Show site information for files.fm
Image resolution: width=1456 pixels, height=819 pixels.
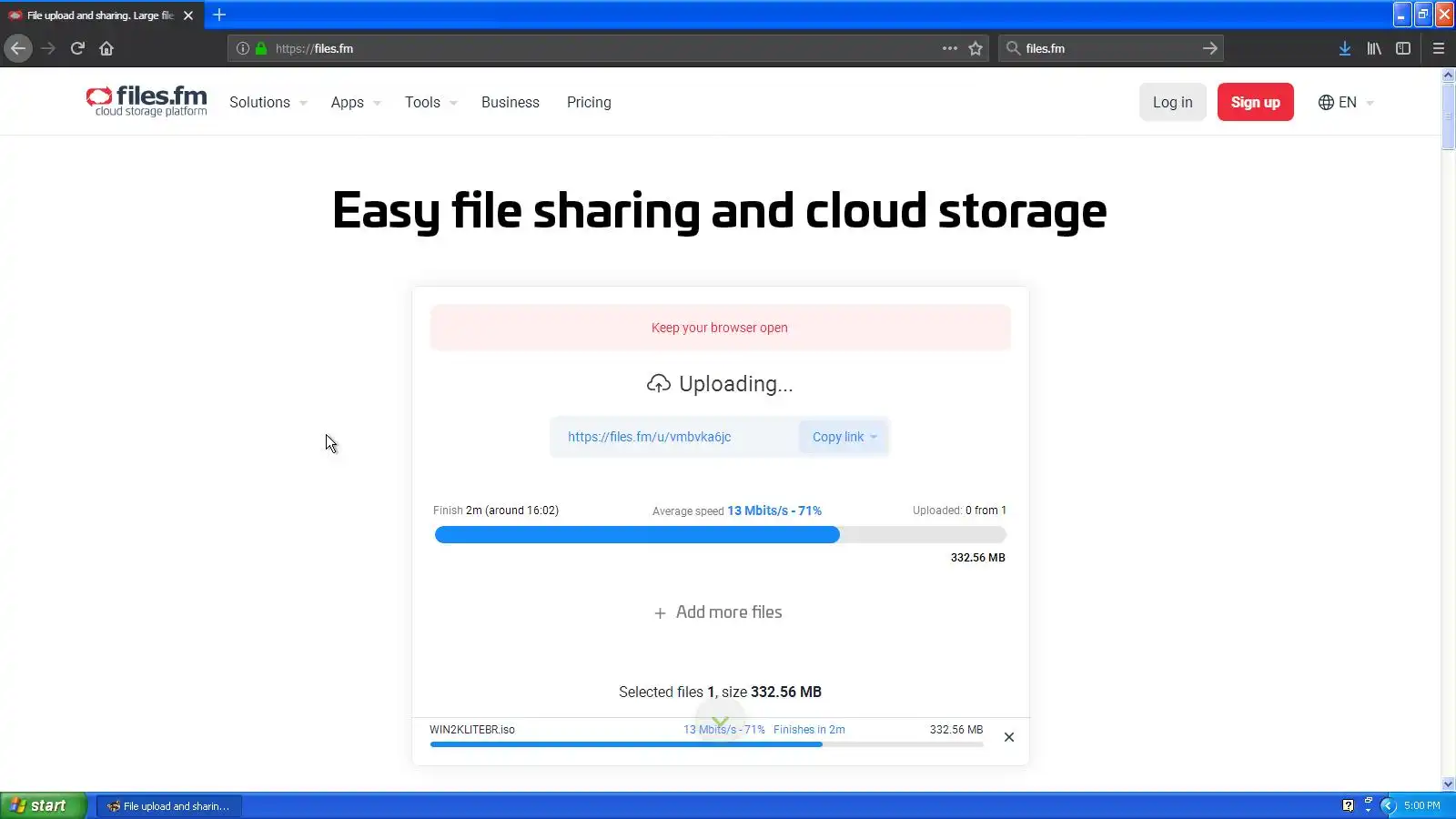(243, 48)
